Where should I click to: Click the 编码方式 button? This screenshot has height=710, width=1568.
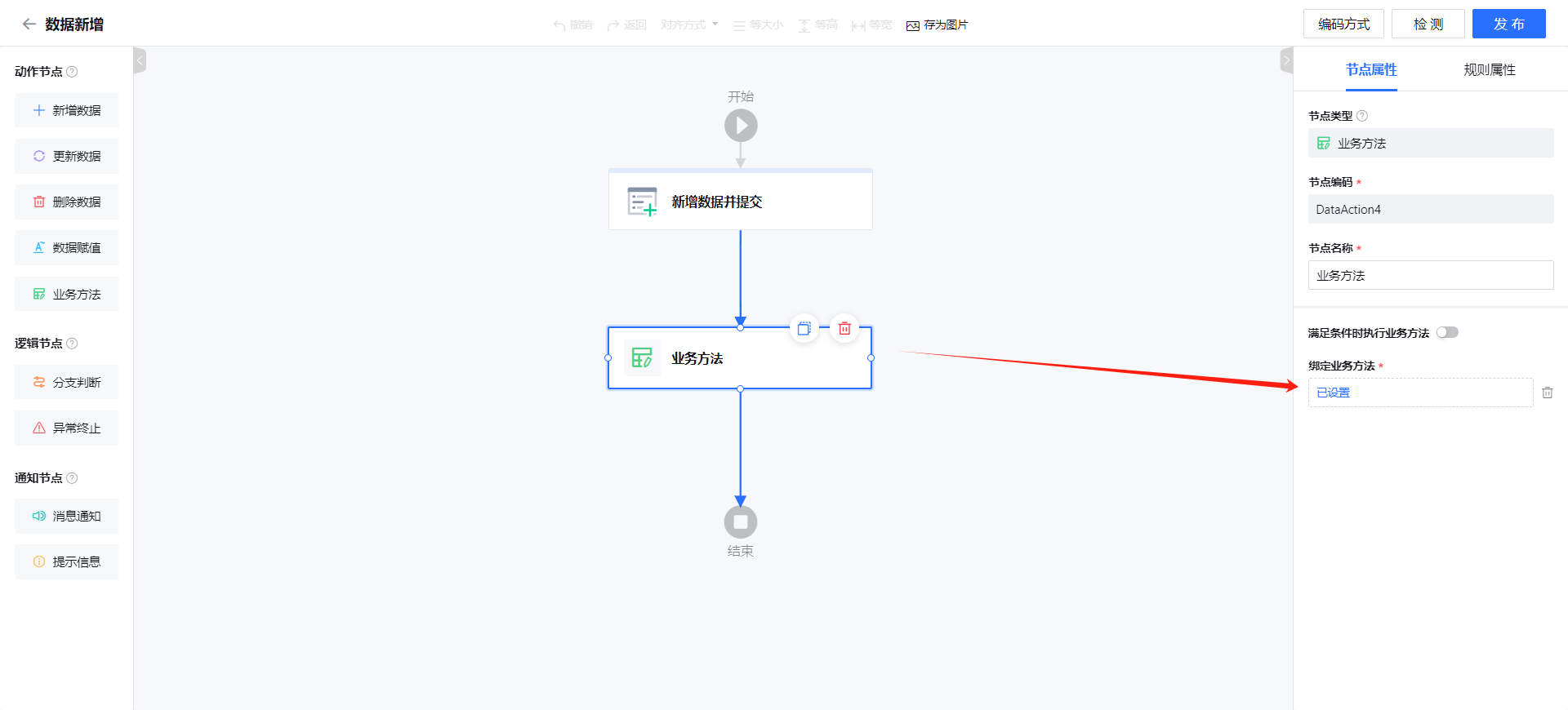click(1343, 24)
